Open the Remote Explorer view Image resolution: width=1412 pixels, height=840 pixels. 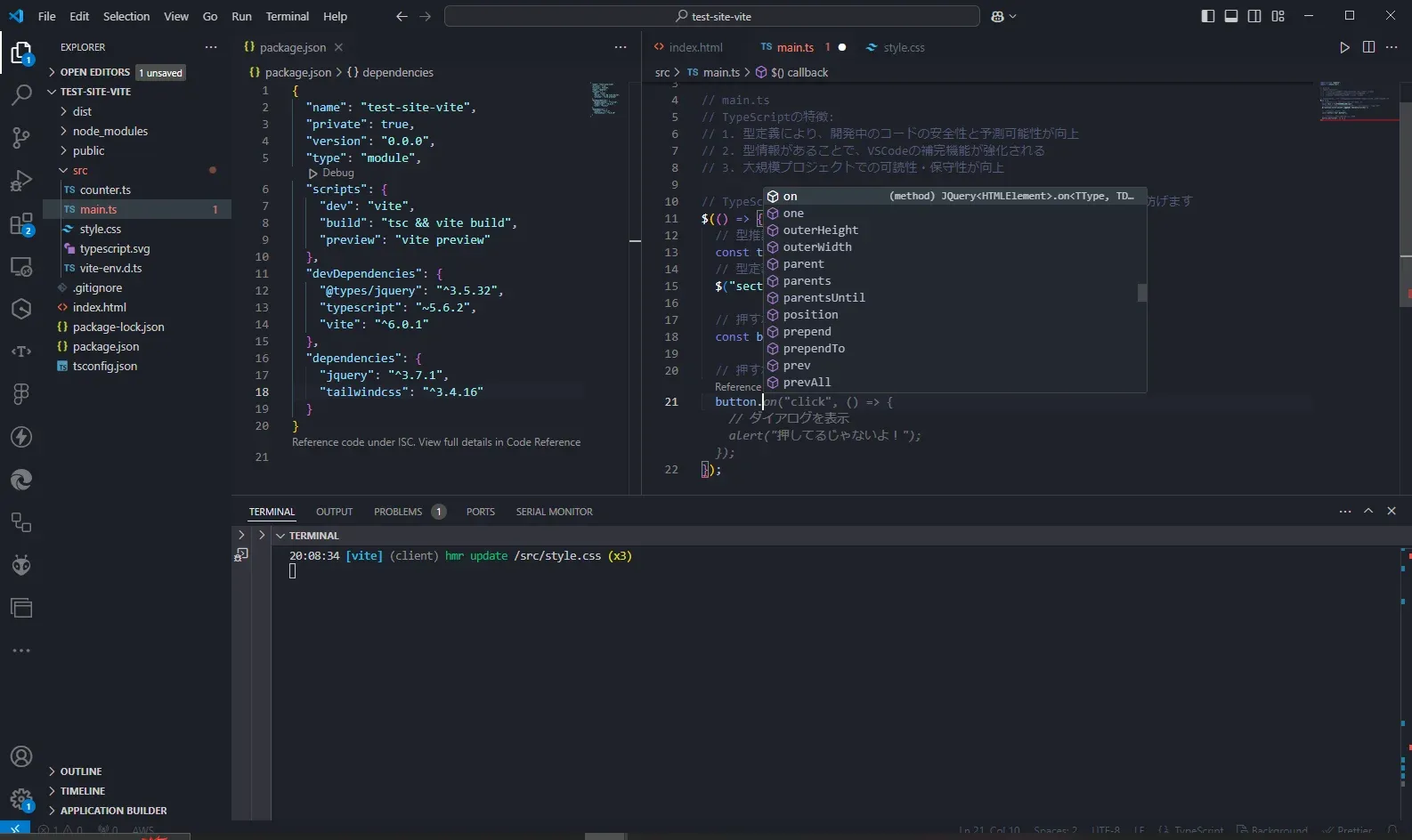[21, 266]
